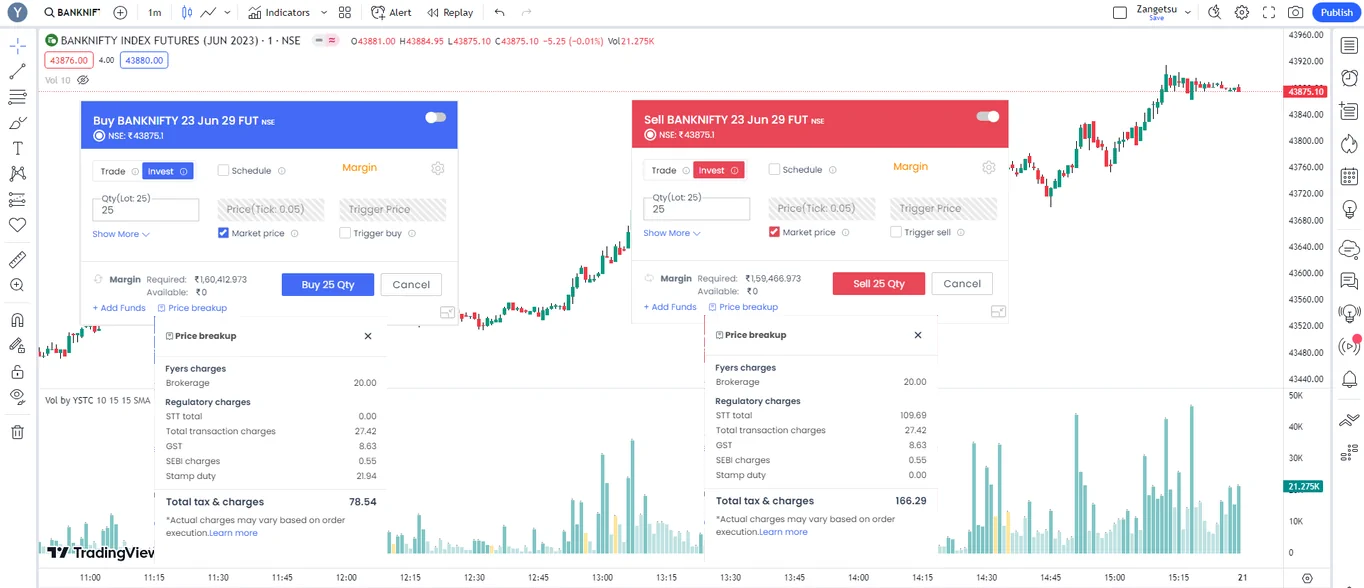Screen dimensions: 1364x588
Task: Open the brush drawing tools
Action: click(17, 123)
